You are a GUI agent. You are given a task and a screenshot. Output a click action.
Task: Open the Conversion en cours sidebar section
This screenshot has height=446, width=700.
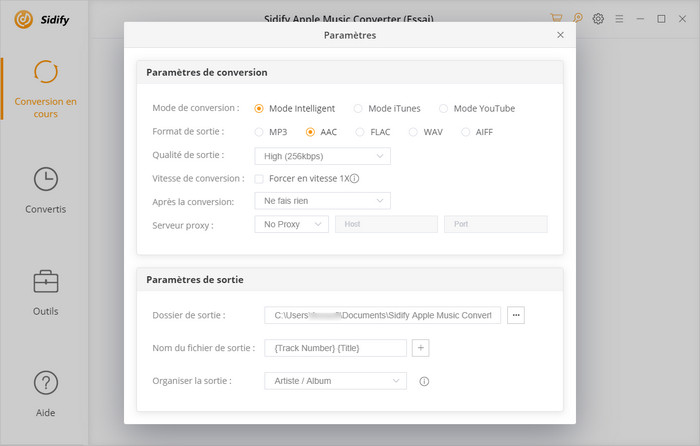coord(45,89)
